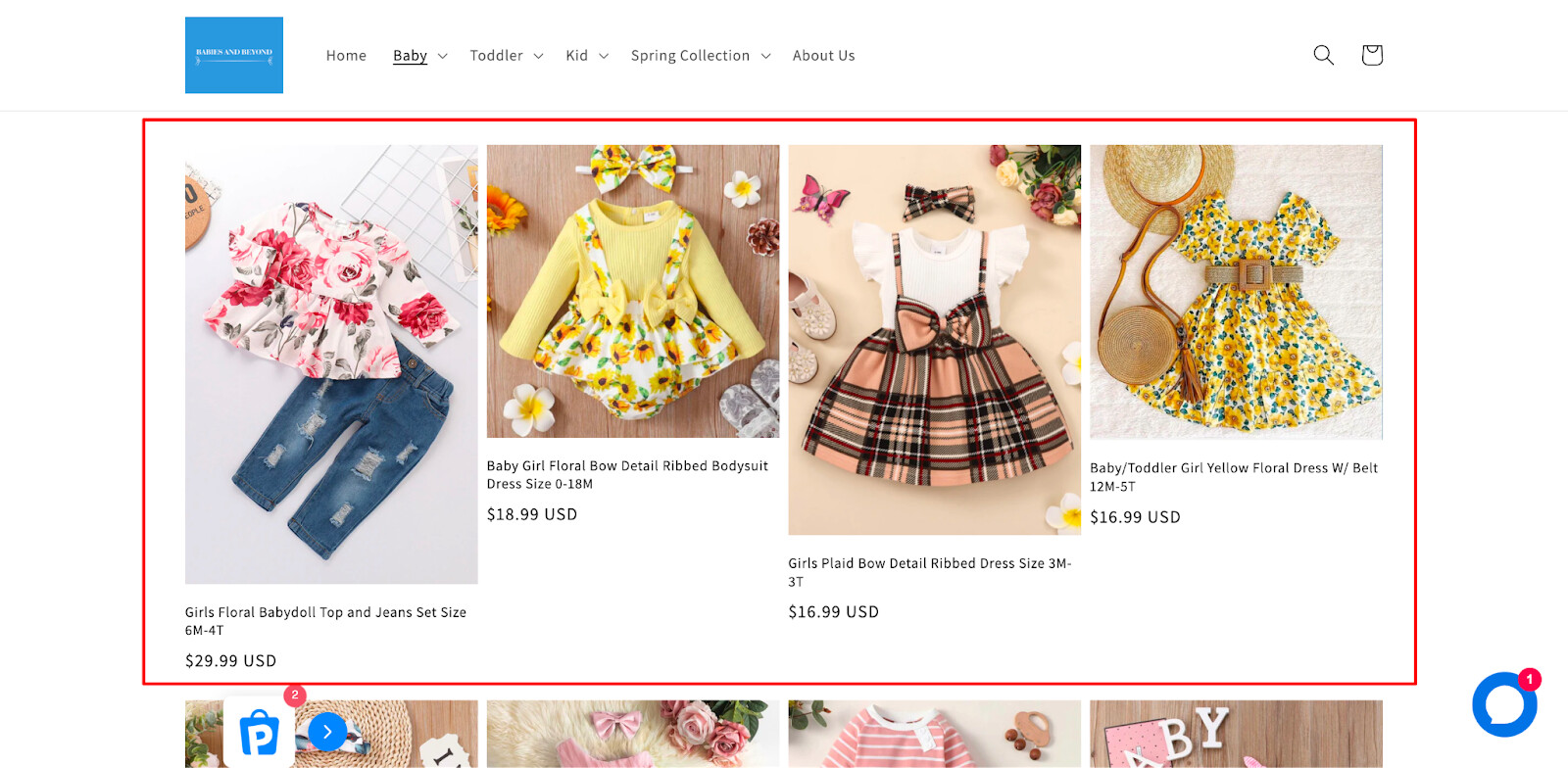Open the chat bubble widget
Image resolution: width=1568 pixels, height=768 pixels.
coord(1504,704)
